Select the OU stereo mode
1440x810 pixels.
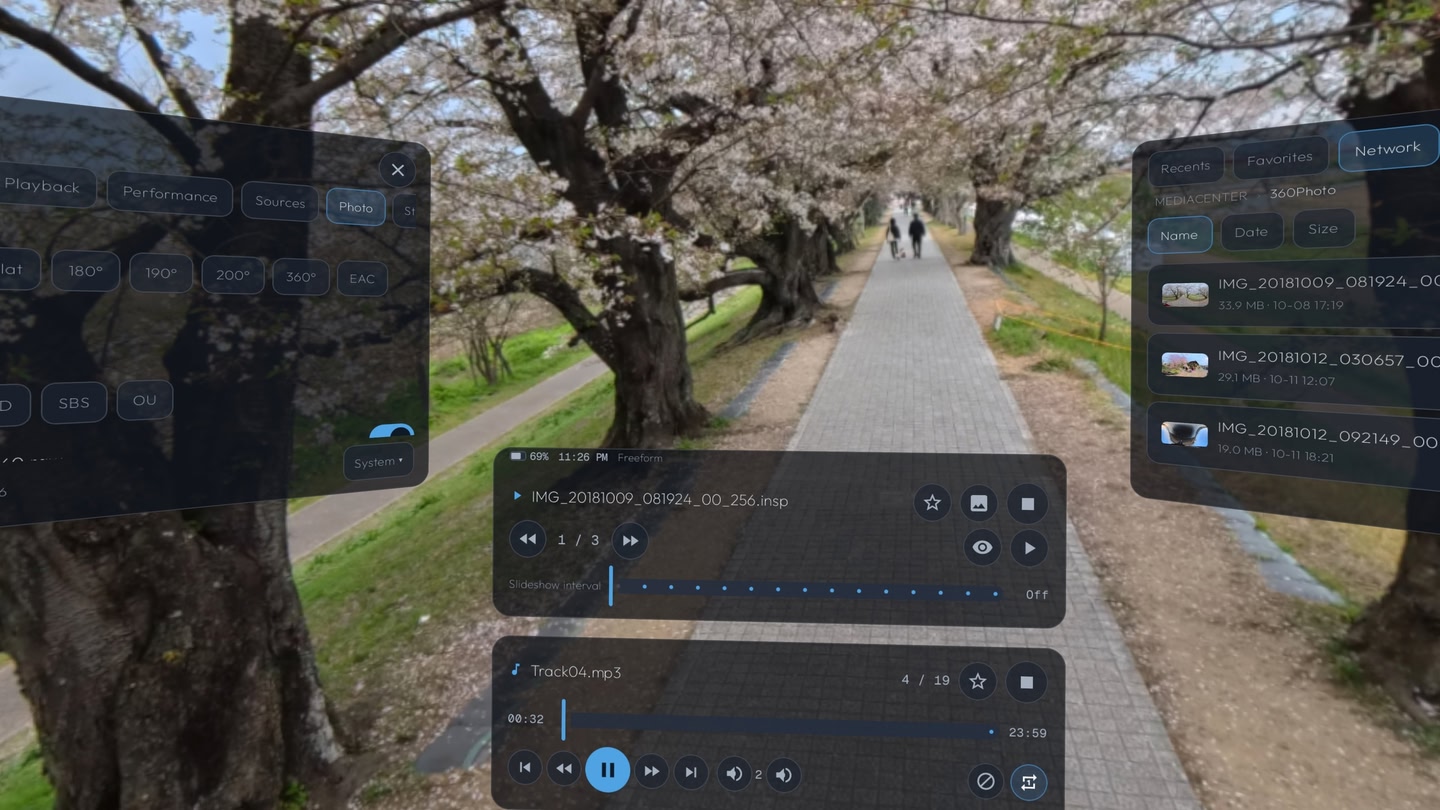145,400
